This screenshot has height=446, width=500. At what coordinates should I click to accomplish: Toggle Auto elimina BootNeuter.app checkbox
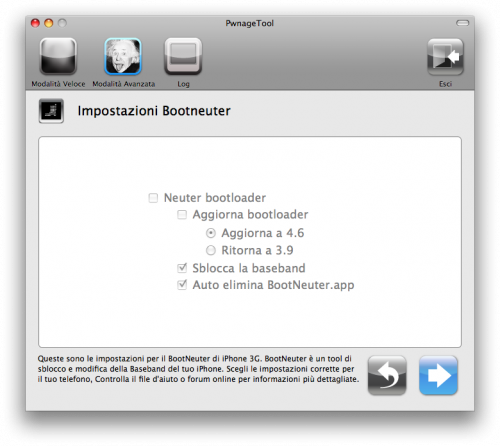tap(182, 285)
